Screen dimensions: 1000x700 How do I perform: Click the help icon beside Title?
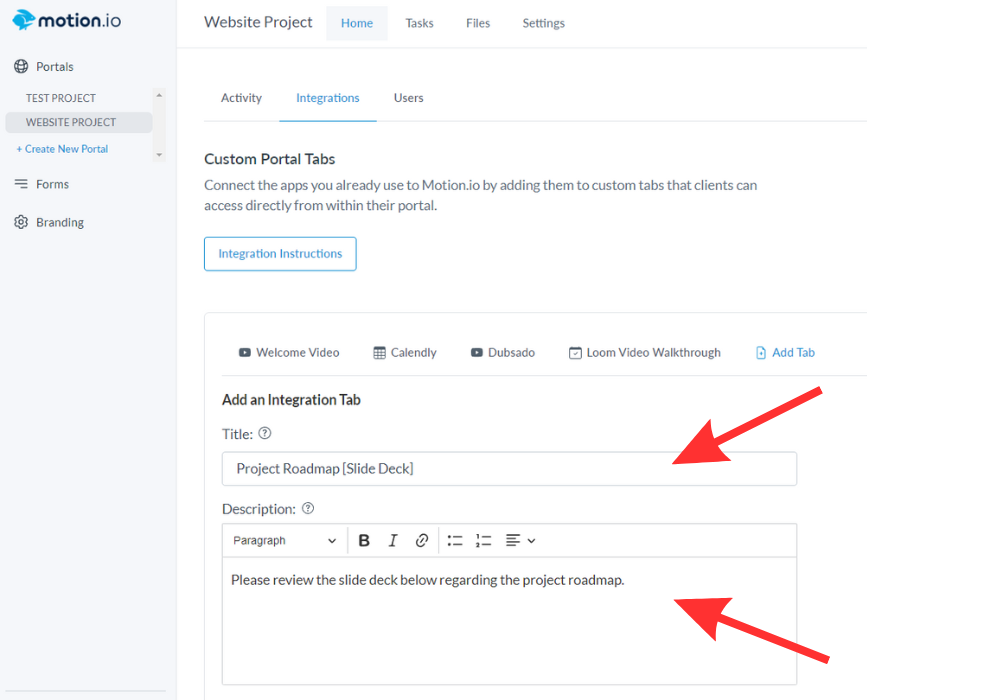265,434
